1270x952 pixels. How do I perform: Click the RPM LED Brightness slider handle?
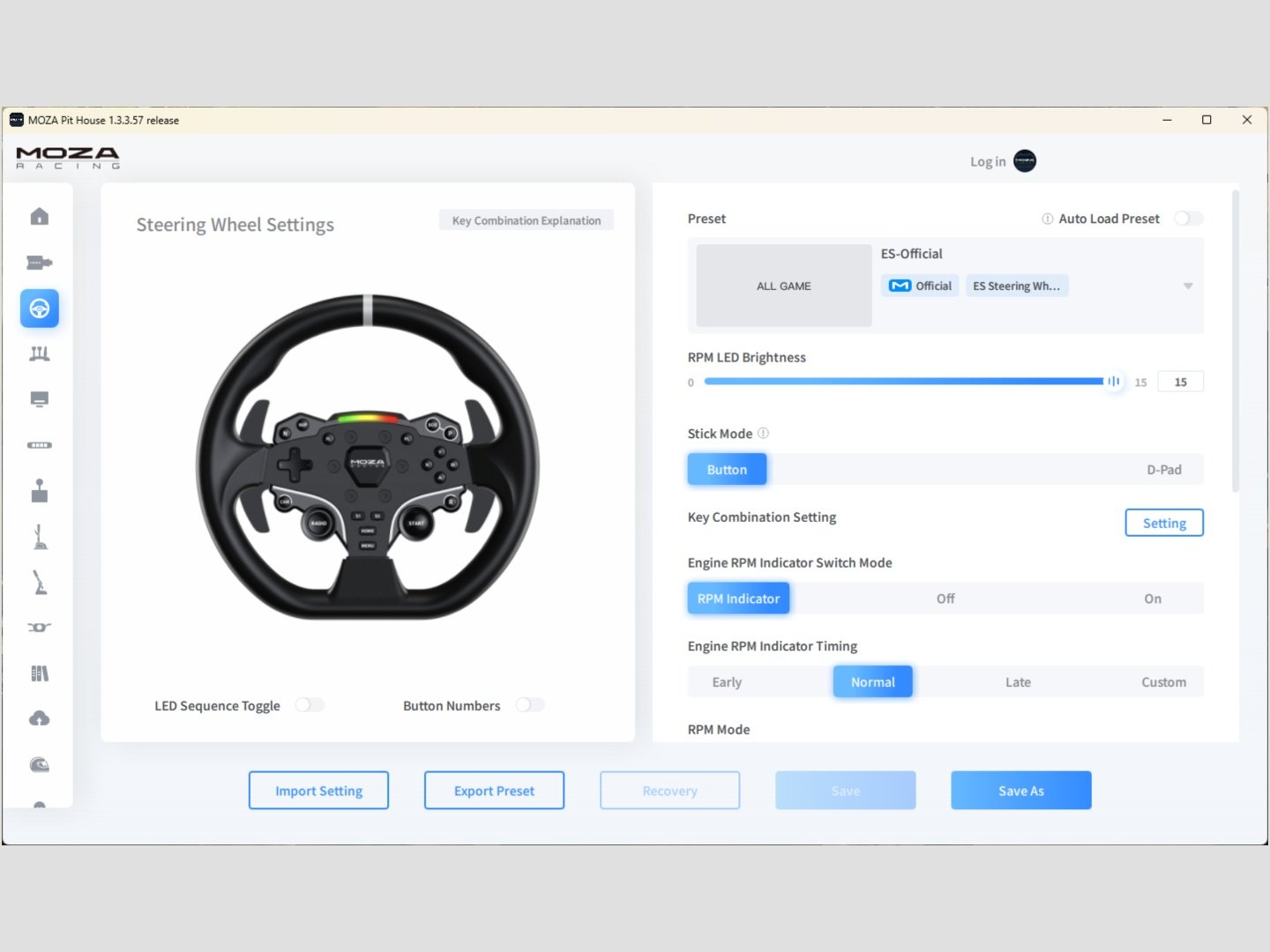[1114, 382]
